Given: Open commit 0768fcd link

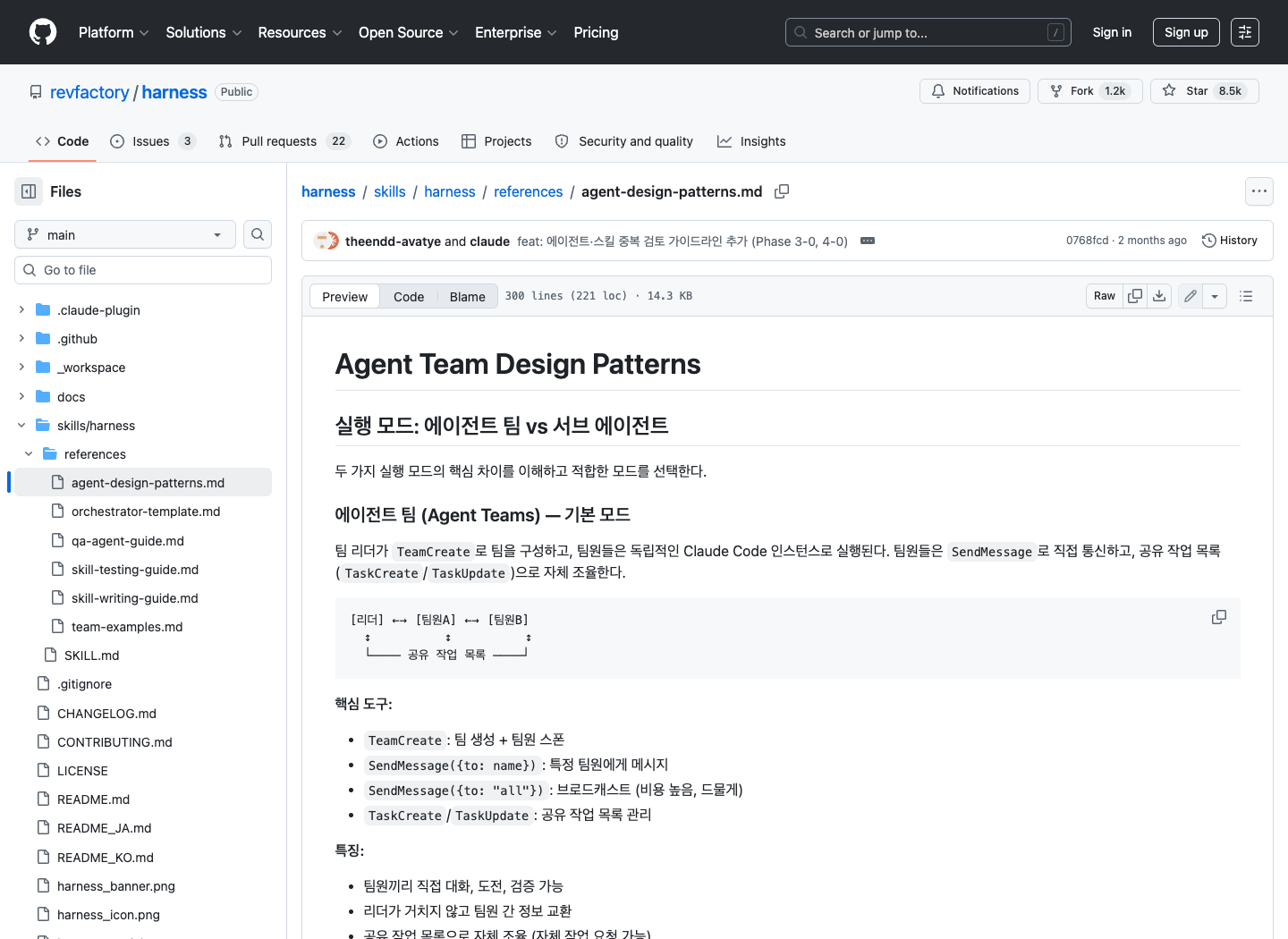Looking at the screenshot, I should (x=1087, y=241).
